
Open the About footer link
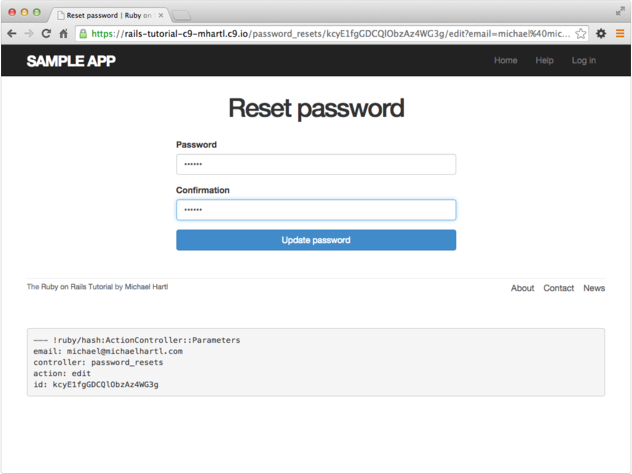coord(522,288)
